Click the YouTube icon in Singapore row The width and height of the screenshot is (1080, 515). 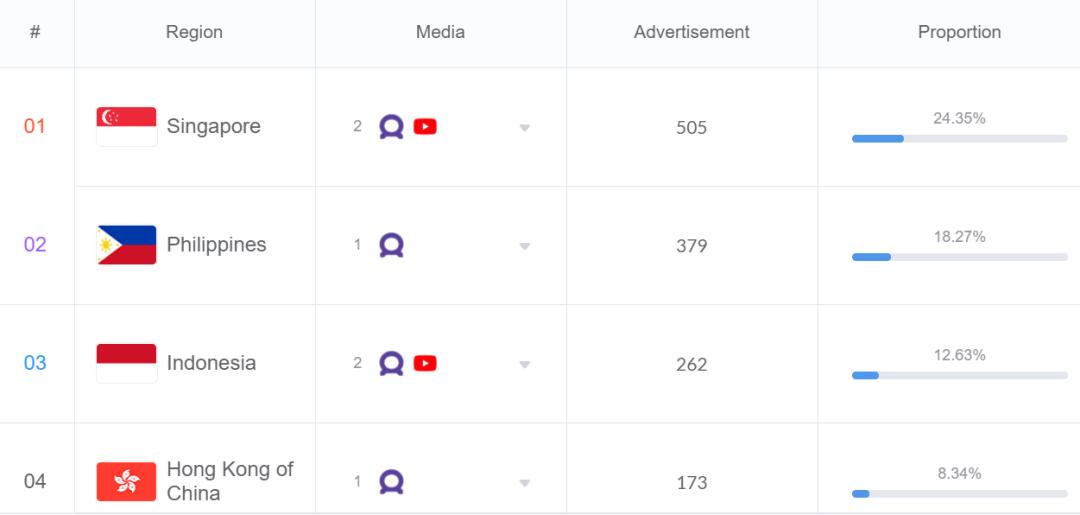point(425,127)
